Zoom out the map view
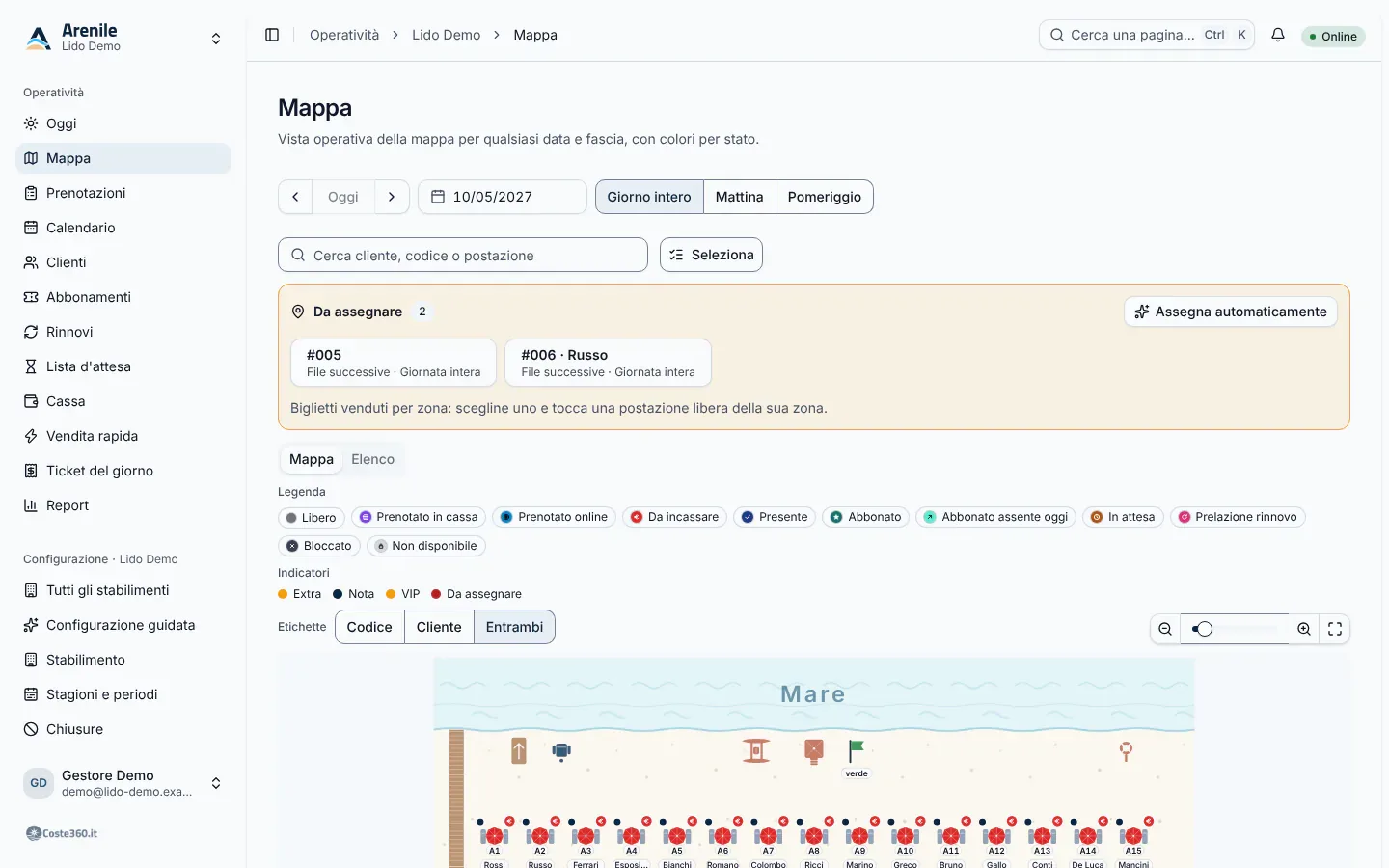Viewport: 1389px width, 868px height. tap(1165, 629)
